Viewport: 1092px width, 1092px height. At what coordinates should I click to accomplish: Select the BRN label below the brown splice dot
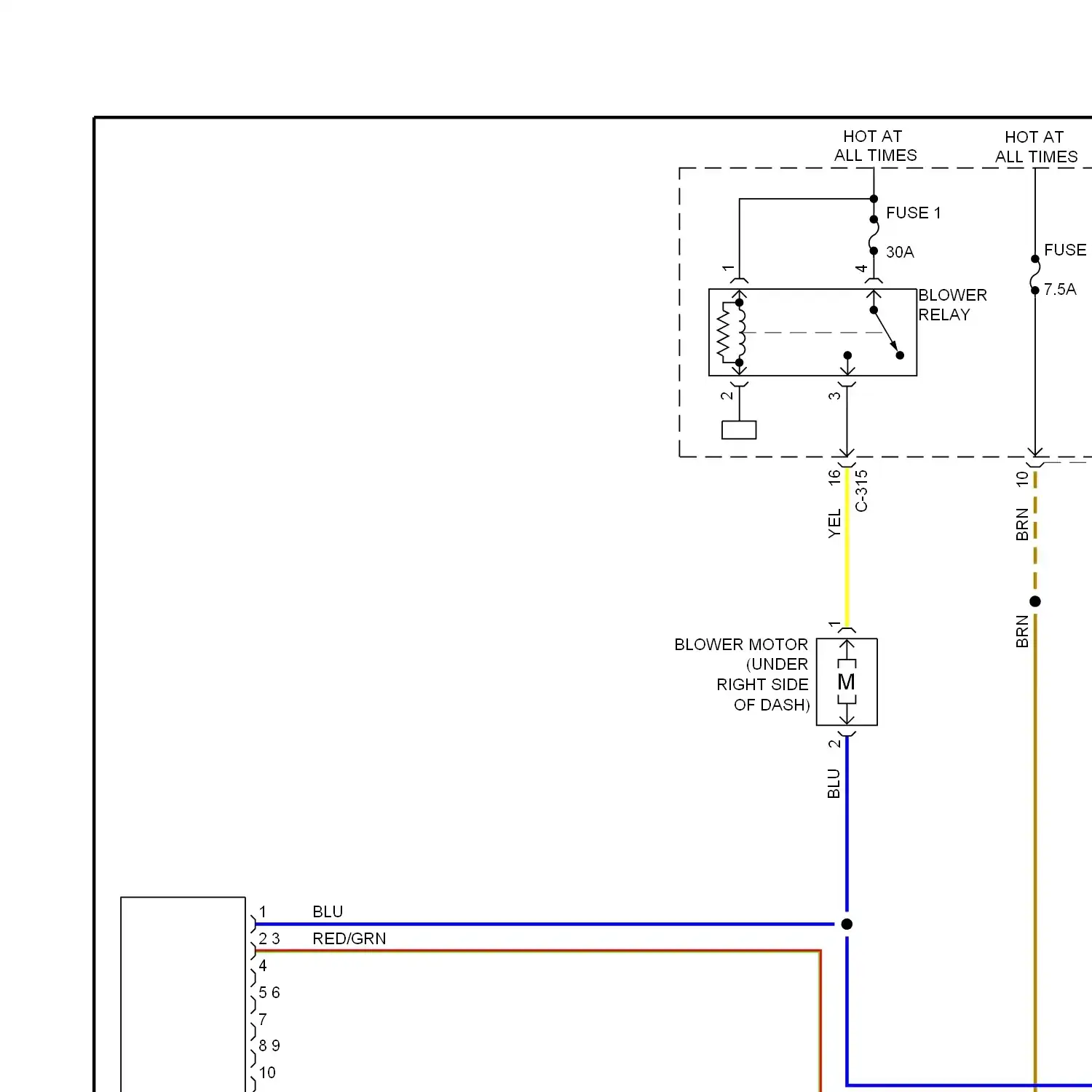pyautogui.click(x=1022, y=631)
